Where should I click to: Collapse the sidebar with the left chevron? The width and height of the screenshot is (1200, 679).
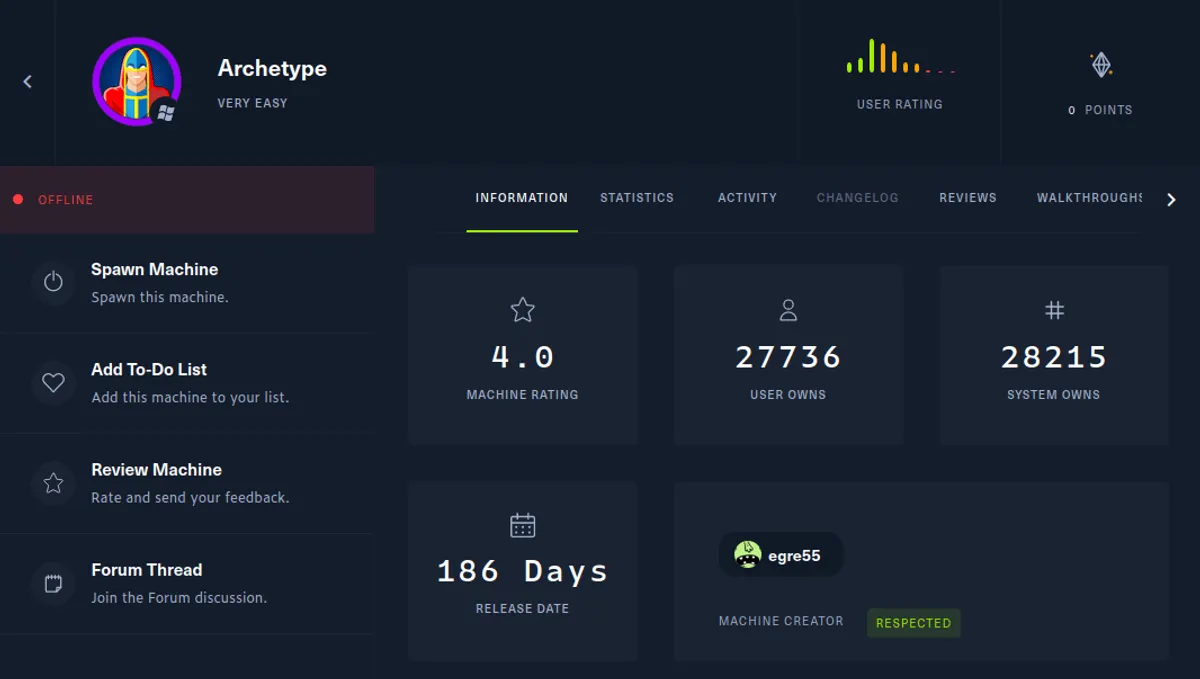pos(27,81)
